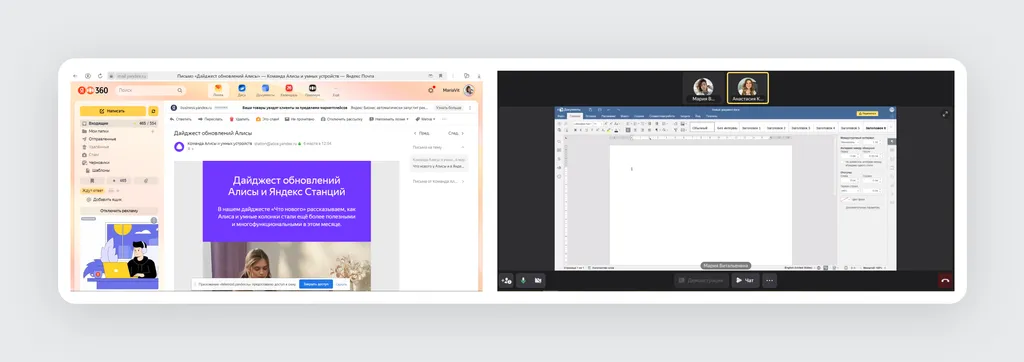This screenshot has width=1024, height=362.
Task: Open the Чат button in the call
Action: click(x=745, y=280)
